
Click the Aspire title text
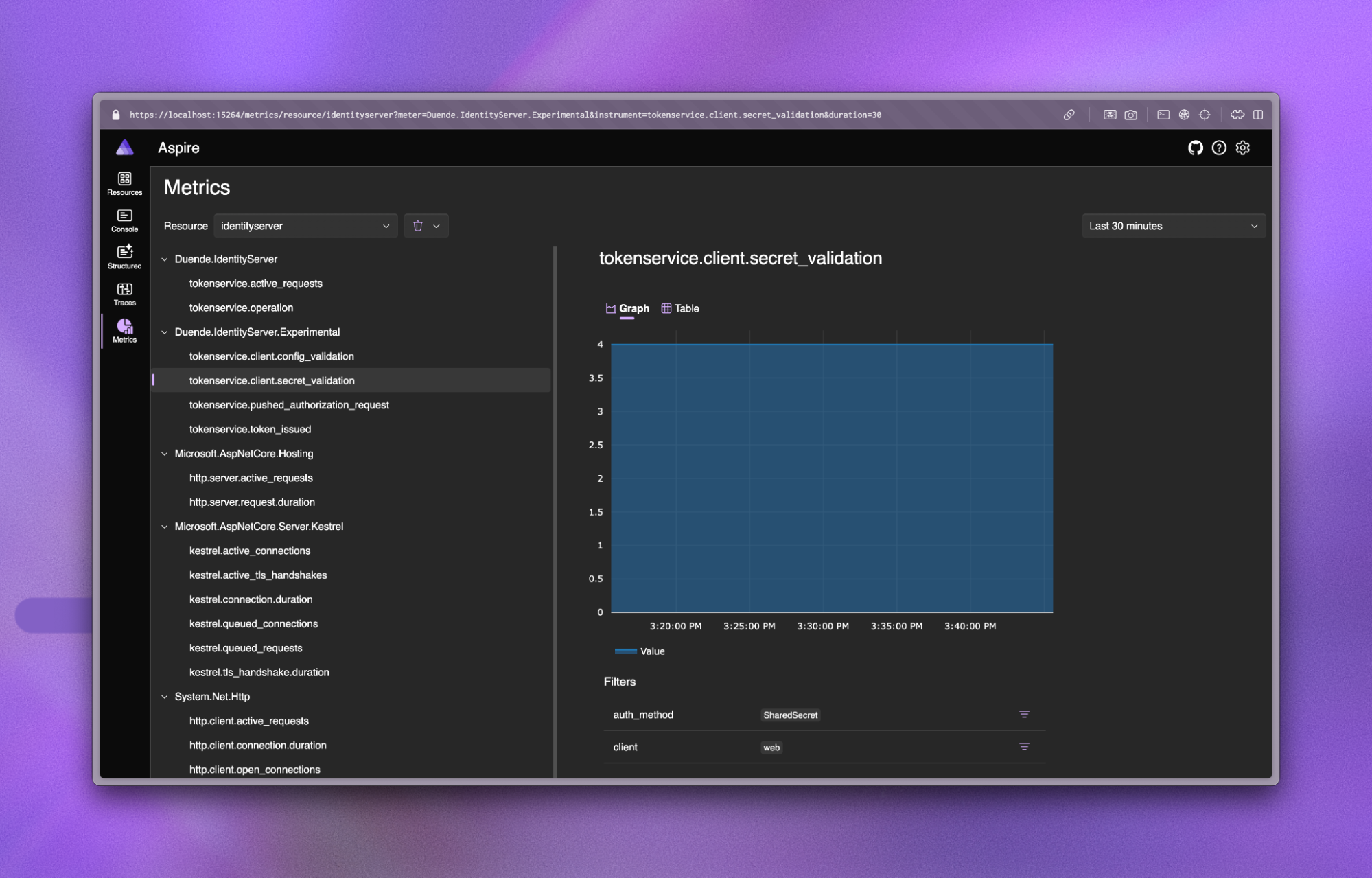[178, 148]
